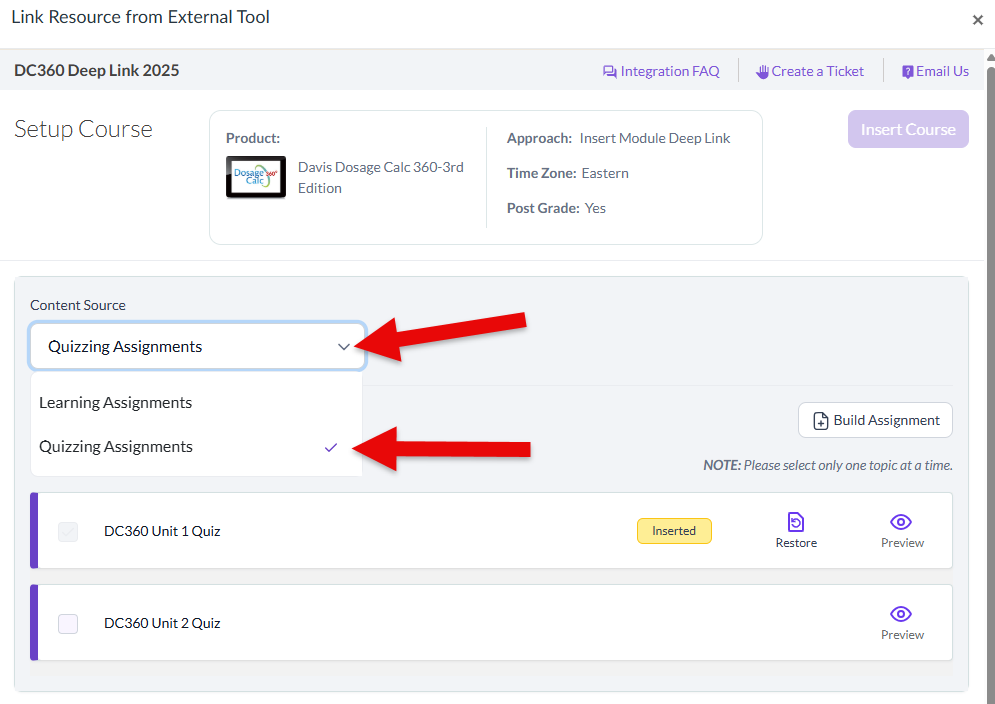Image resolution: width=995 pixels, height=704 pixels.
Task: Click the Build Assignment document-plus icon
Action: tap(821, 420)
